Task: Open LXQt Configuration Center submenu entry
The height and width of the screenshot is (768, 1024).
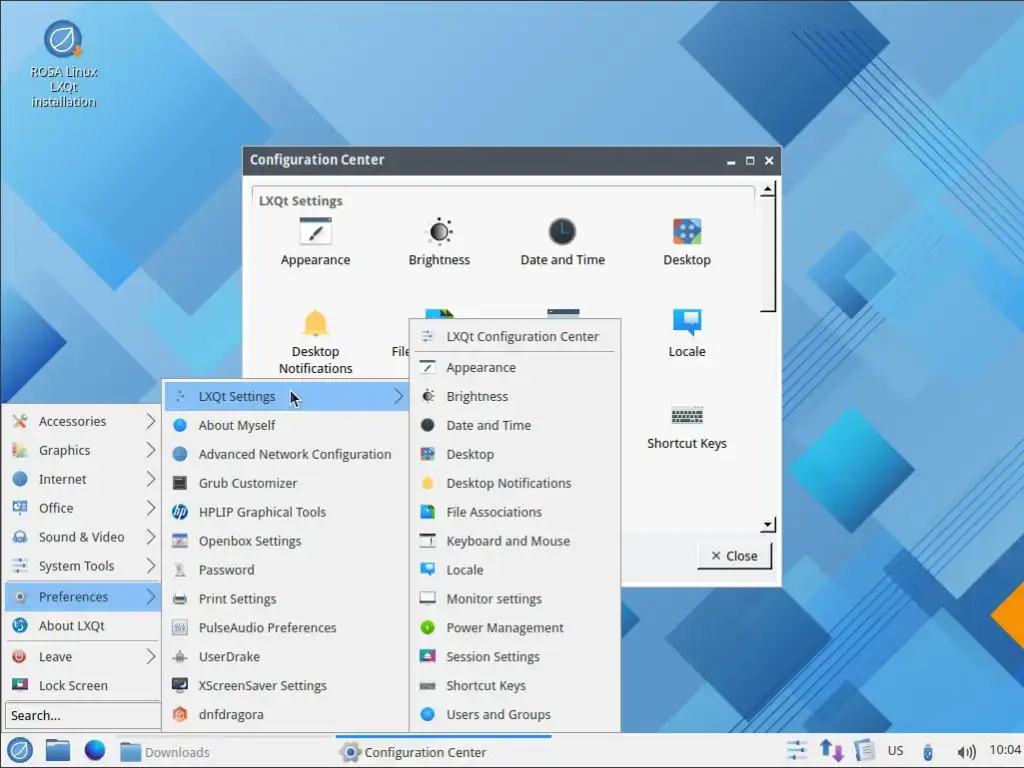Action: pos(515,336)
